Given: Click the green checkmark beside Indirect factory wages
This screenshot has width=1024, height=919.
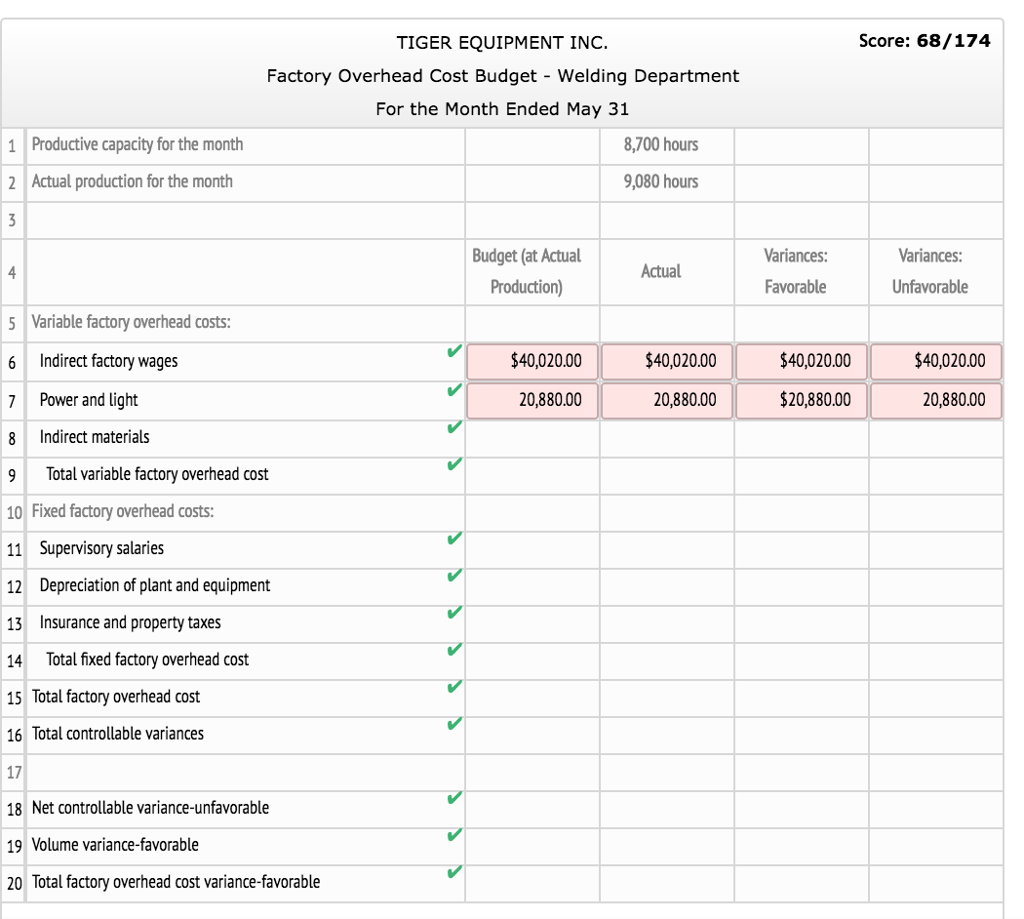Looking at the screenshot, I should pos(454,352).
